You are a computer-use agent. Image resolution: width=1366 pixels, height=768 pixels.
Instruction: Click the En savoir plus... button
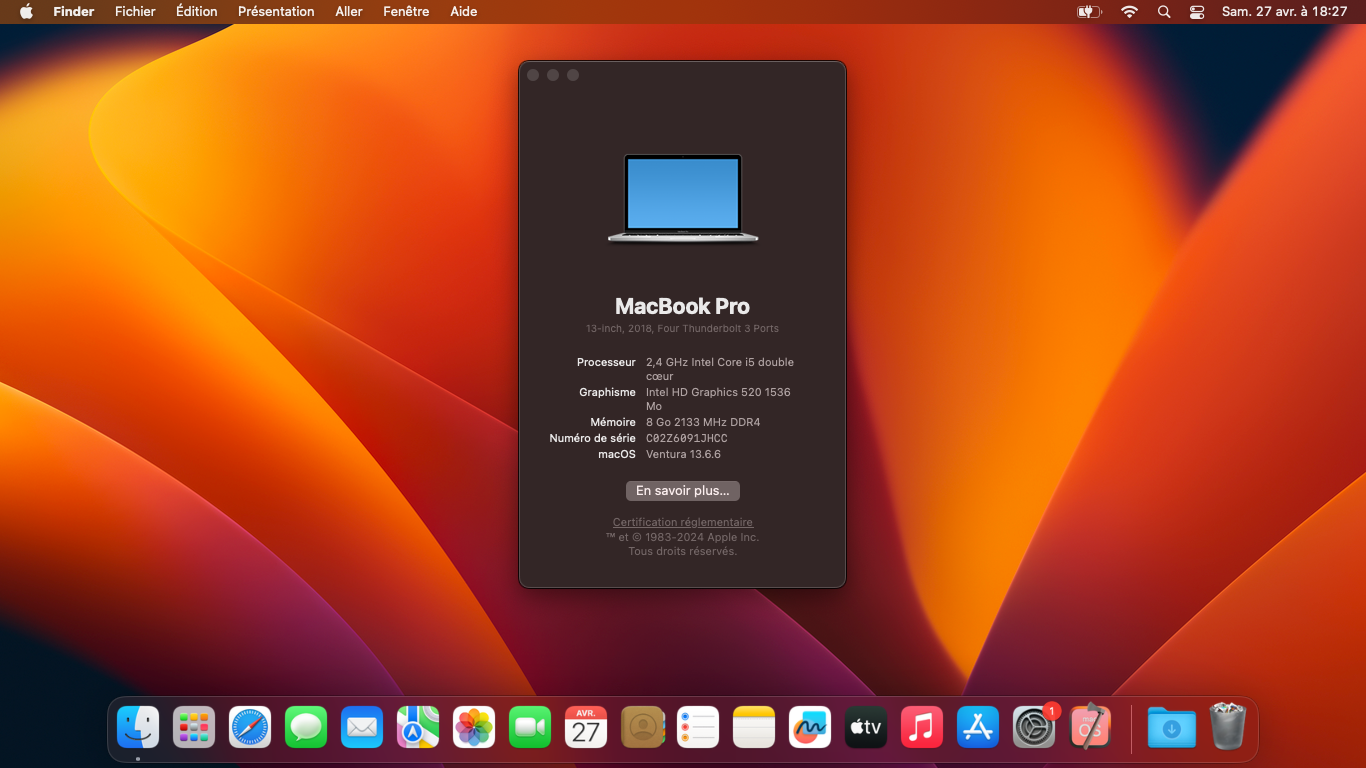[683, 491]
